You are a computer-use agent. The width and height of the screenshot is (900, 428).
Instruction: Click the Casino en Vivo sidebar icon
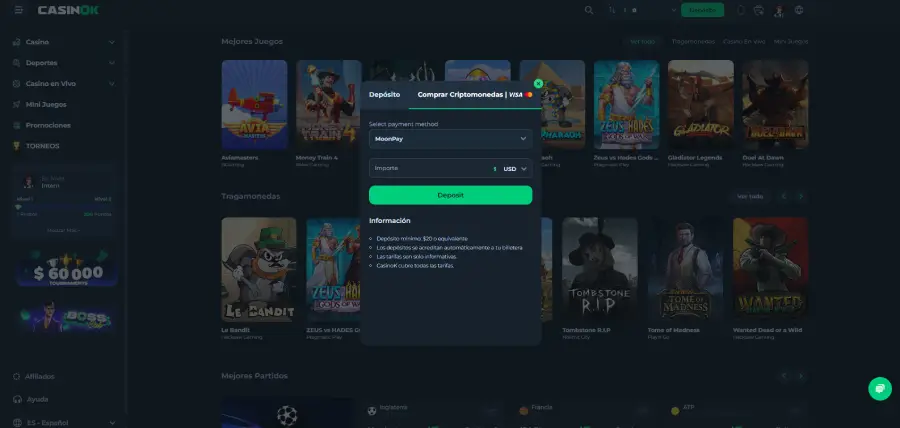pyautogui.click(x=16, y=84)
